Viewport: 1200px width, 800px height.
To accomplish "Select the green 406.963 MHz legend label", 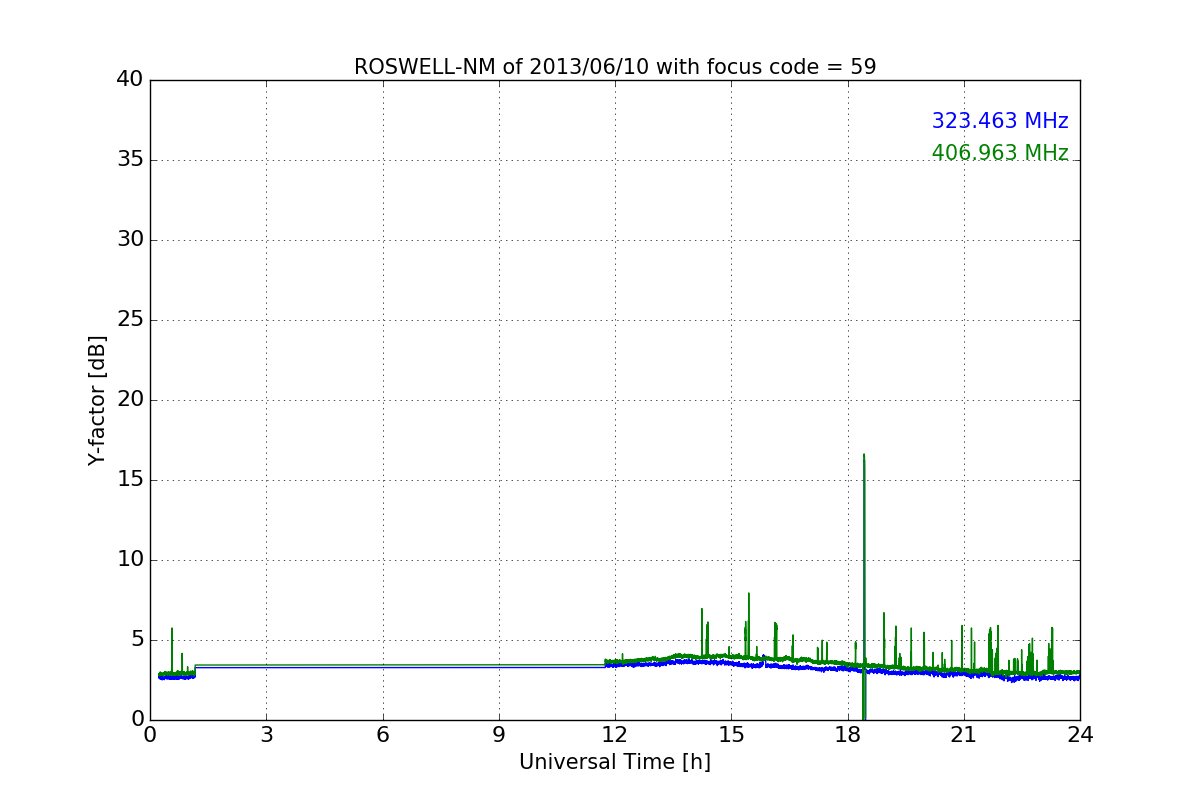I will [1000, 153].
